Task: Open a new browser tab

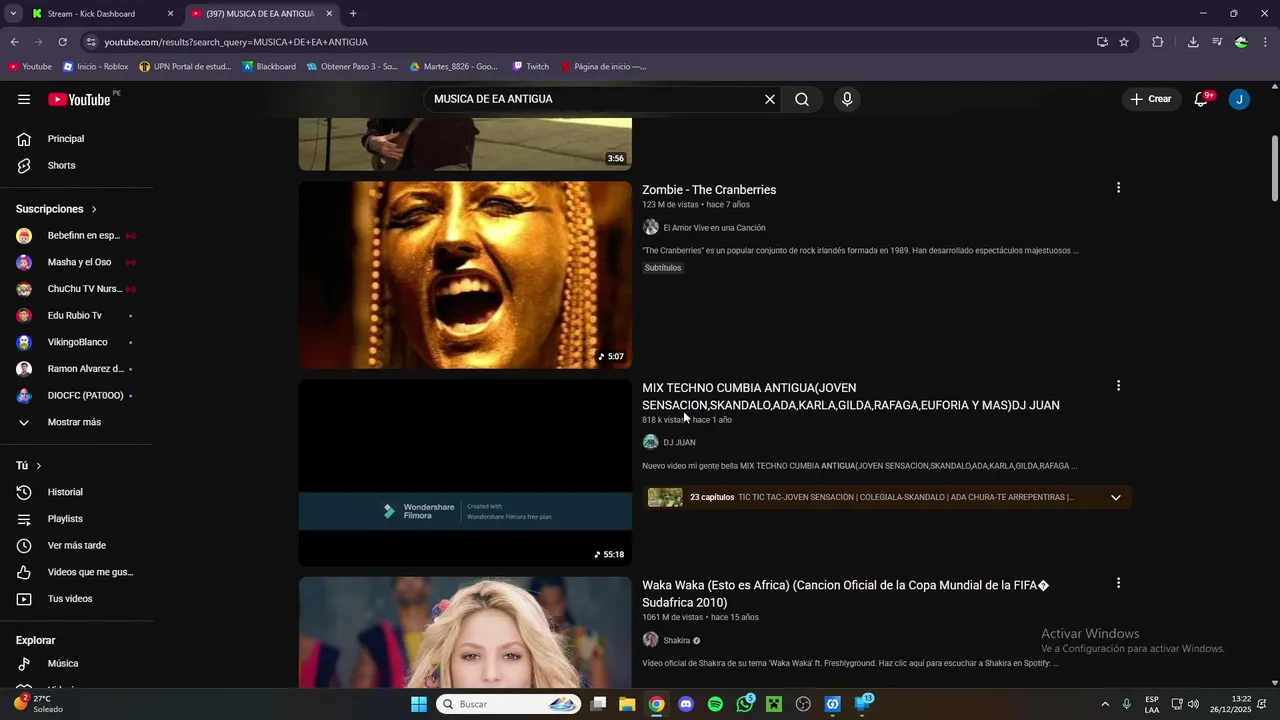Action: (353, 14)
